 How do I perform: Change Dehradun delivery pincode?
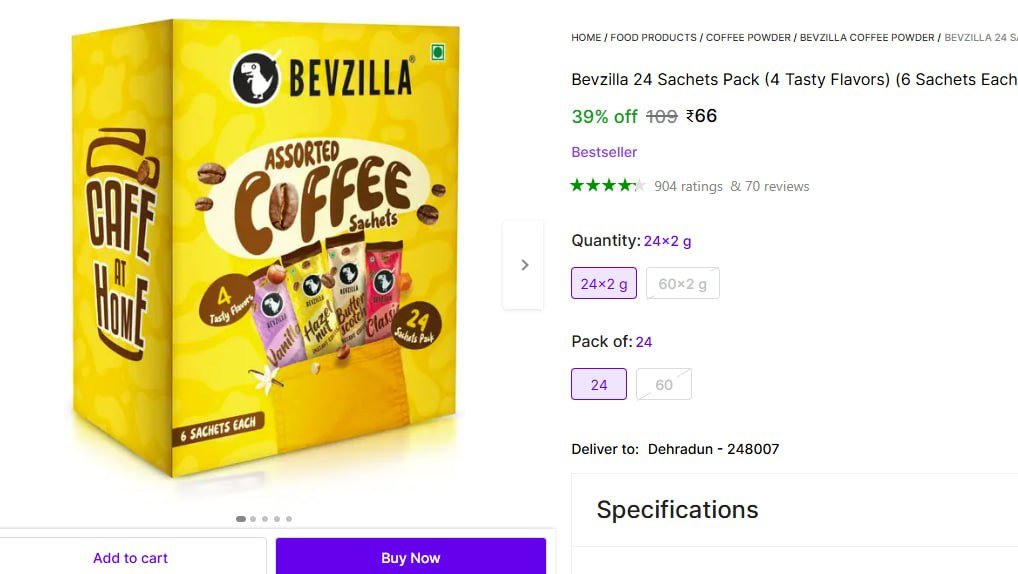click(x=713, y=449)
